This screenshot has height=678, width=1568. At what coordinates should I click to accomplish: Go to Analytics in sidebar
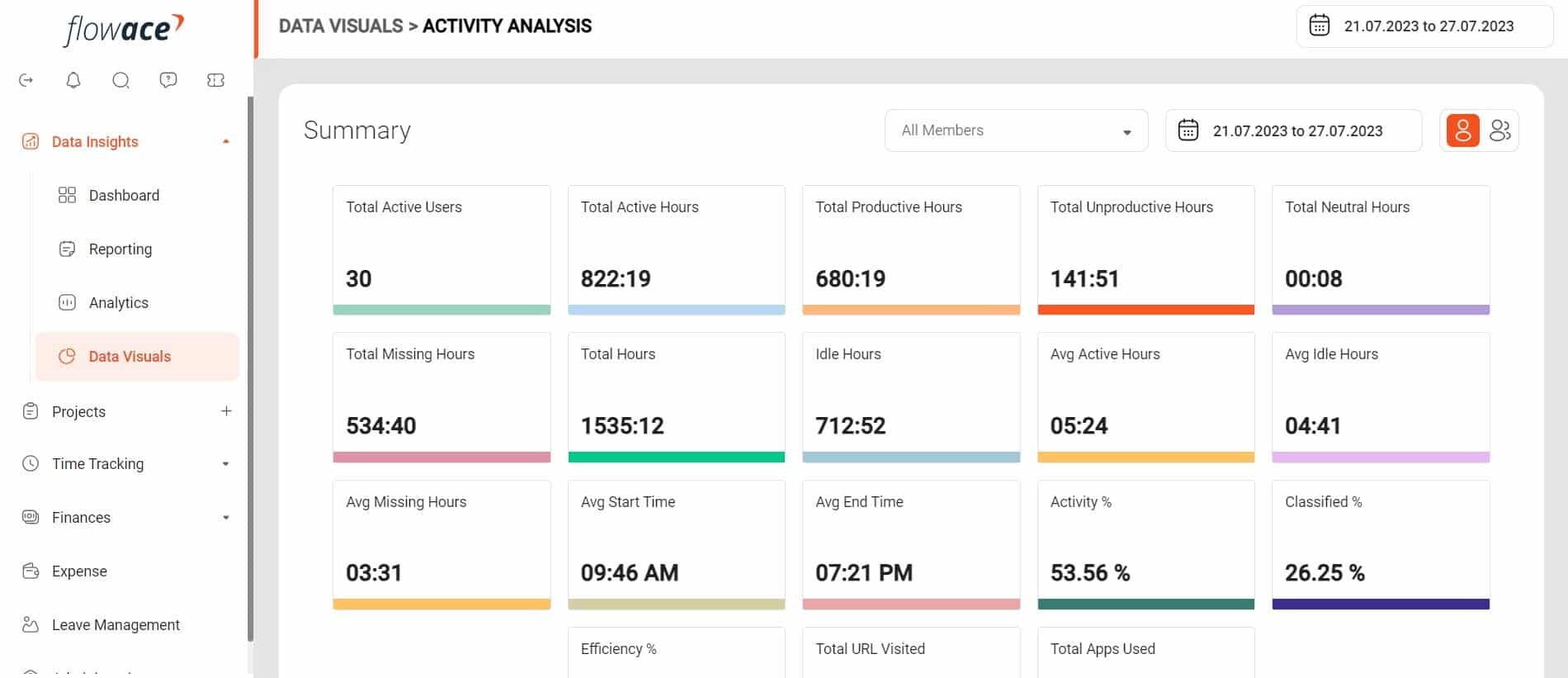point(119,303)
